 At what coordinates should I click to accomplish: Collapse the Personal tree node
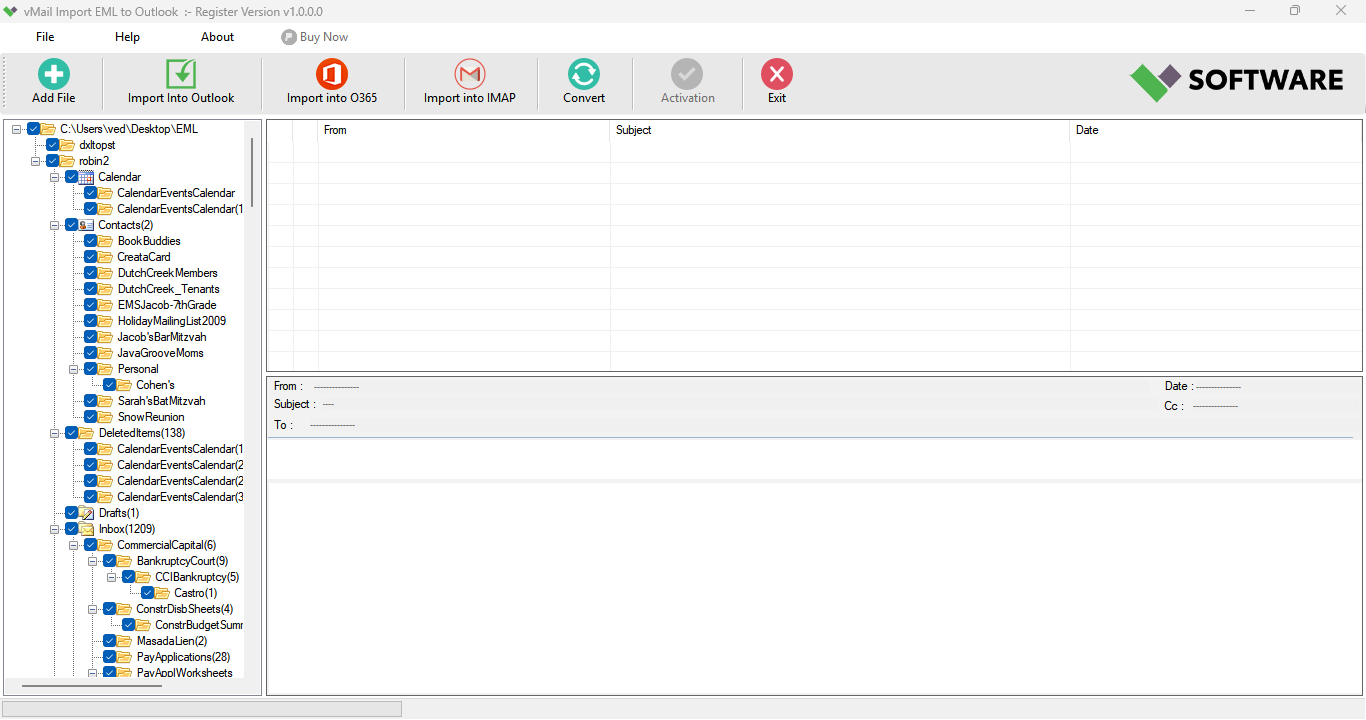[74, 369]
